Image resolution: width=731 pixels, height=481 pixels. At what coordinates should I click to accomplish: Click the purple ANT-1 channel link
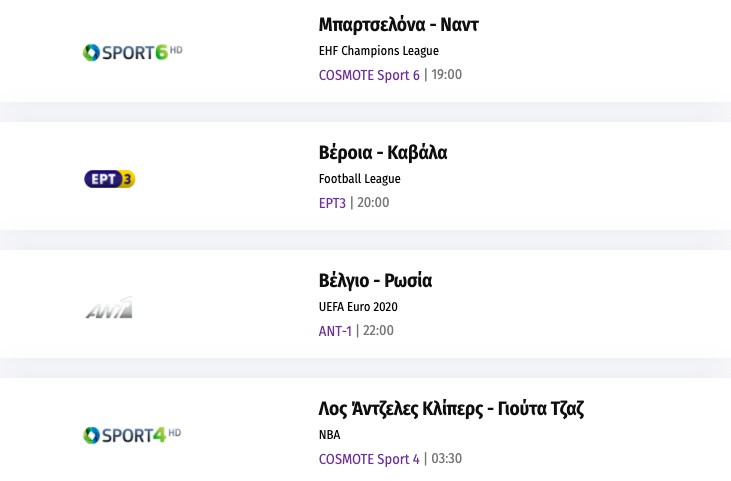coord(335,331)
